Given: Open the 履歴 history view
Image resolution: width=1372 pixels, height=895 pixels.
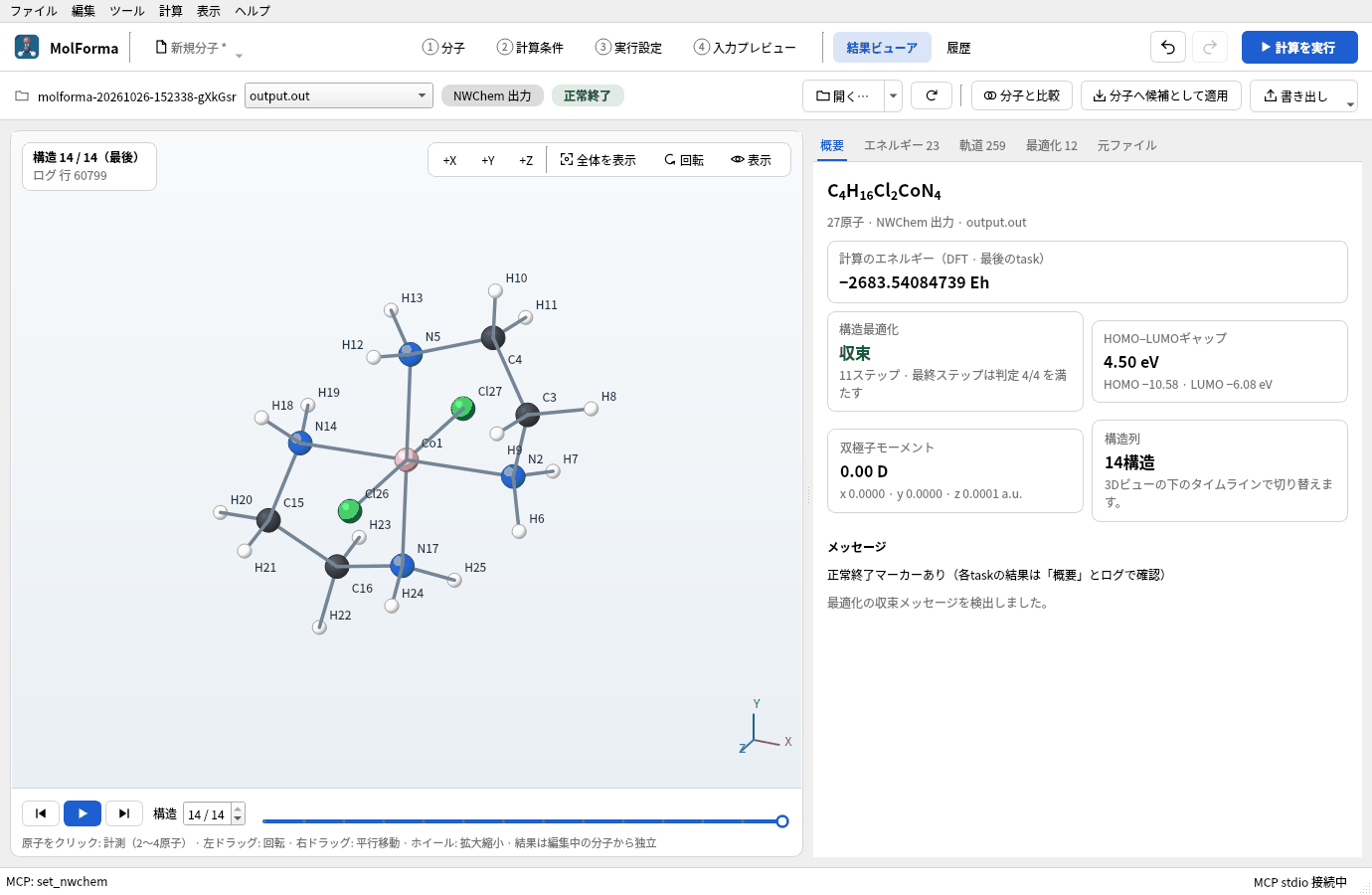Looking at the screenshot, I should [x=958, y=47].
